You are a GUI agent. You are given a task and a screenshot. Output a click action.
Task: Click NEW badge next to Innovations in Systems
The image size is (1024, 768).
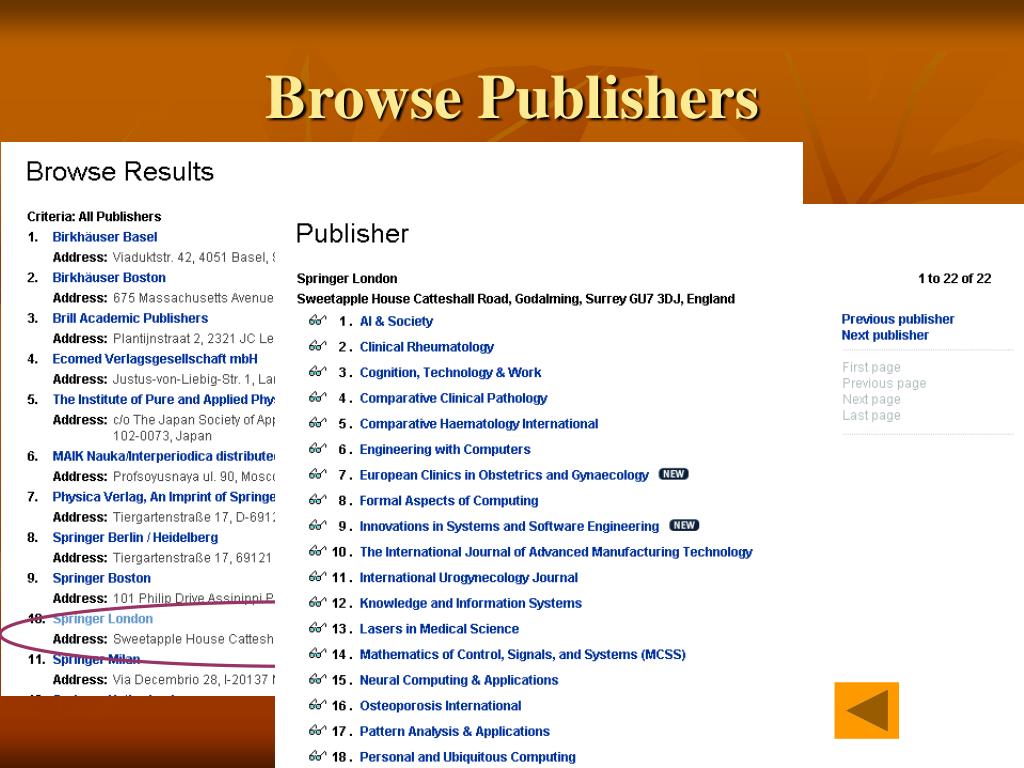(x=684, y=525)
